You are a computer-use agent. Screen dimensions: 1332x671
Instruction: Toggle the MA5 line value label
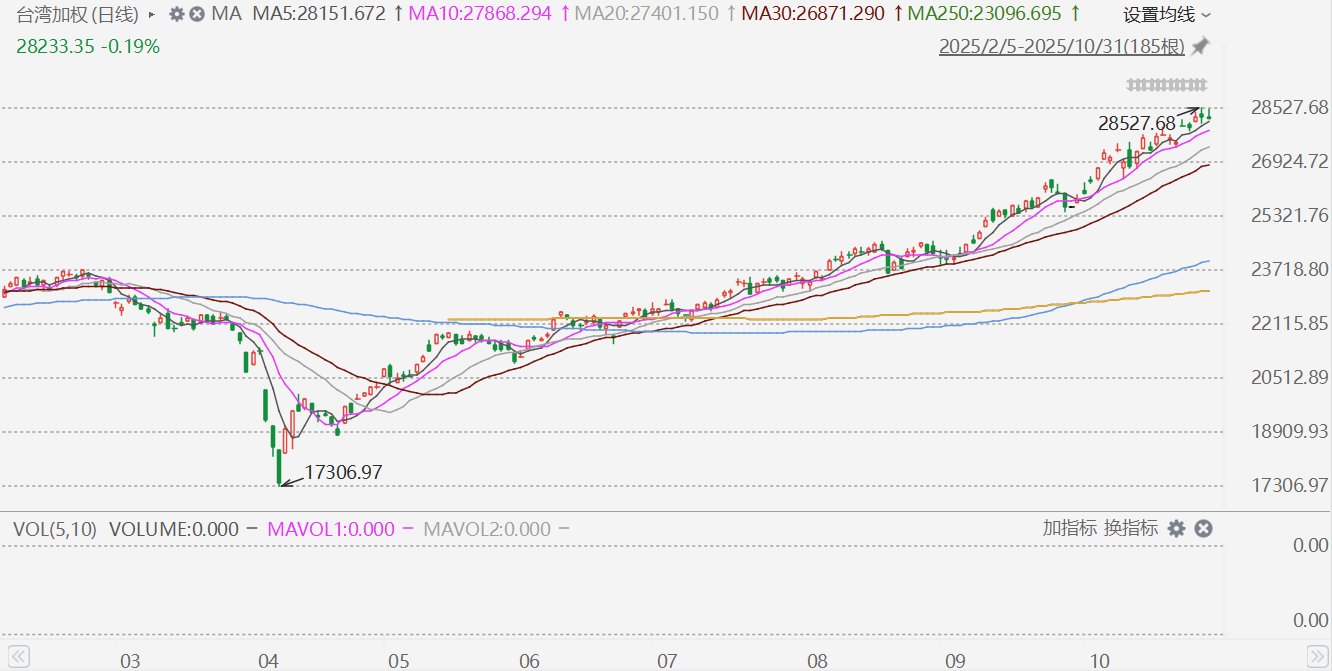tap(319, 15)
